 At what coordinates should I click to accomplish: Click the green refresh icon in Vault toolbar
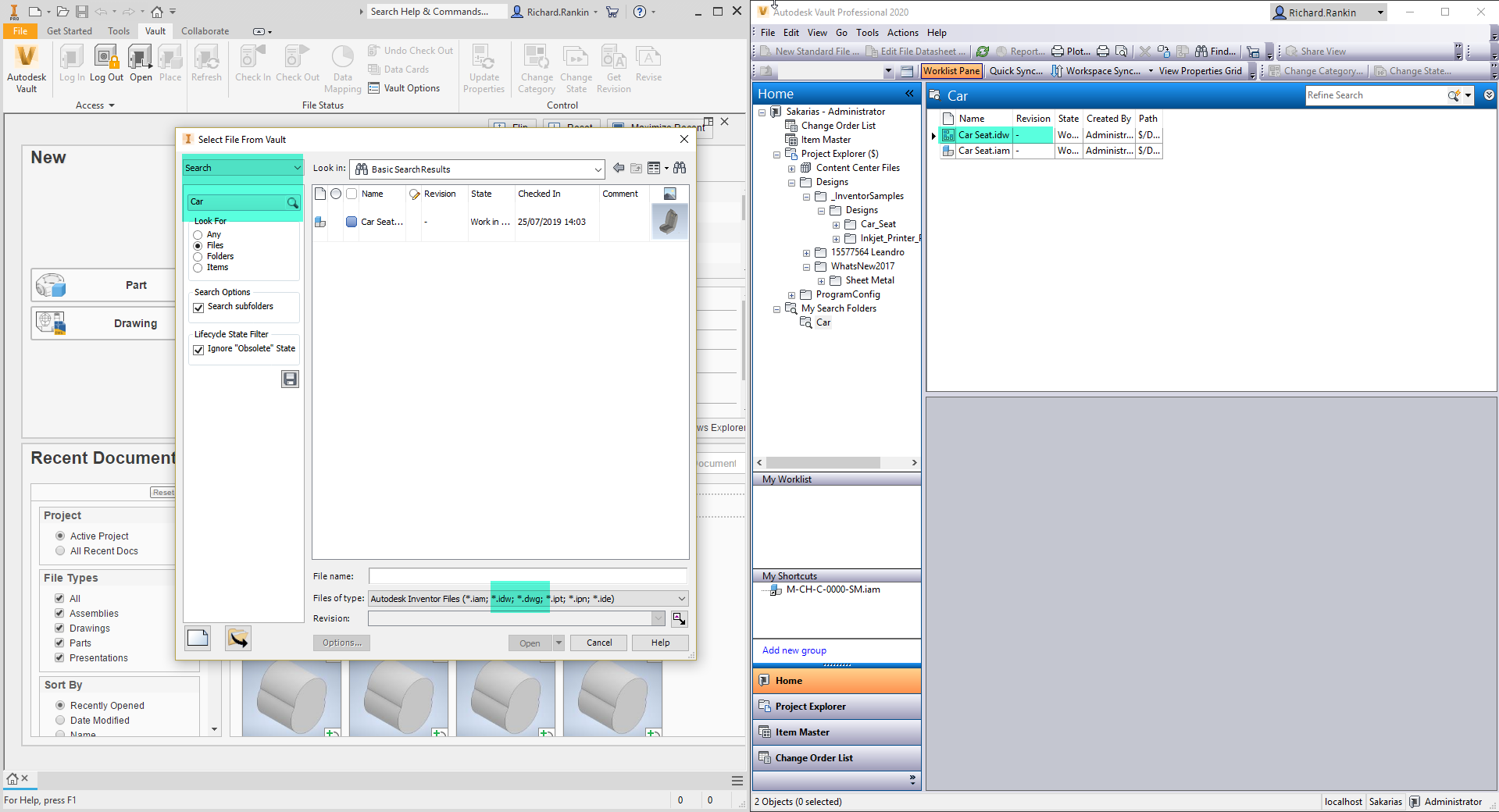(x=983, y=52)
